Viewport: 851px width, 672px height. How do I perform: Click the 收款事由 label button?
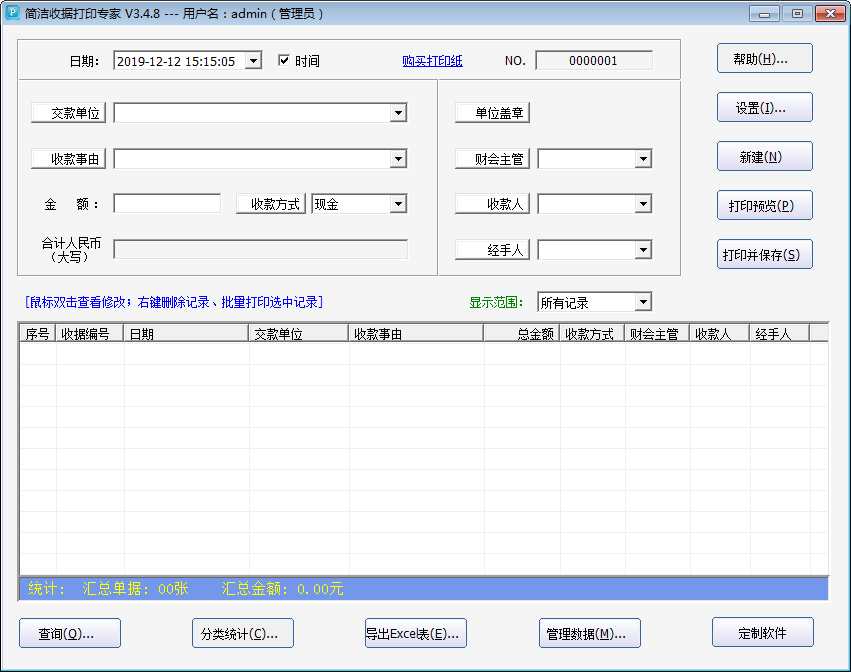pyautogui.click(x=68, y=159)
